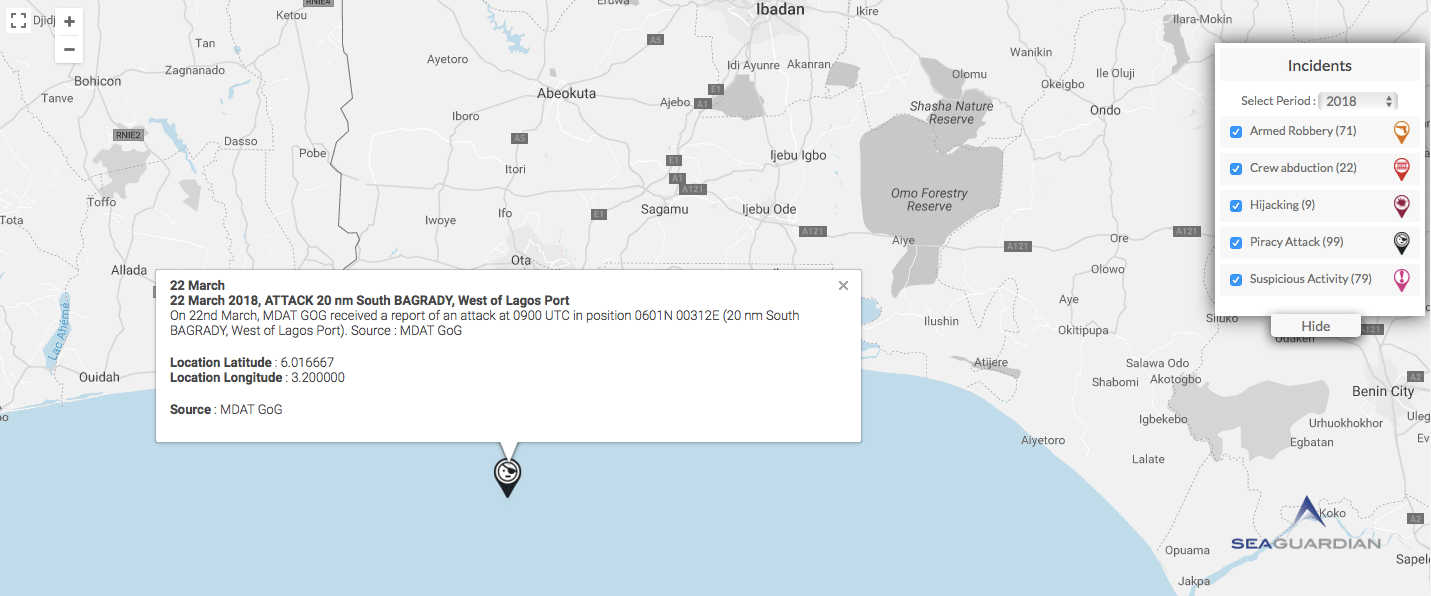Click the dark red Hijacking legend icon
The image size is (1431, 596).
click(x=1402, y=206)
